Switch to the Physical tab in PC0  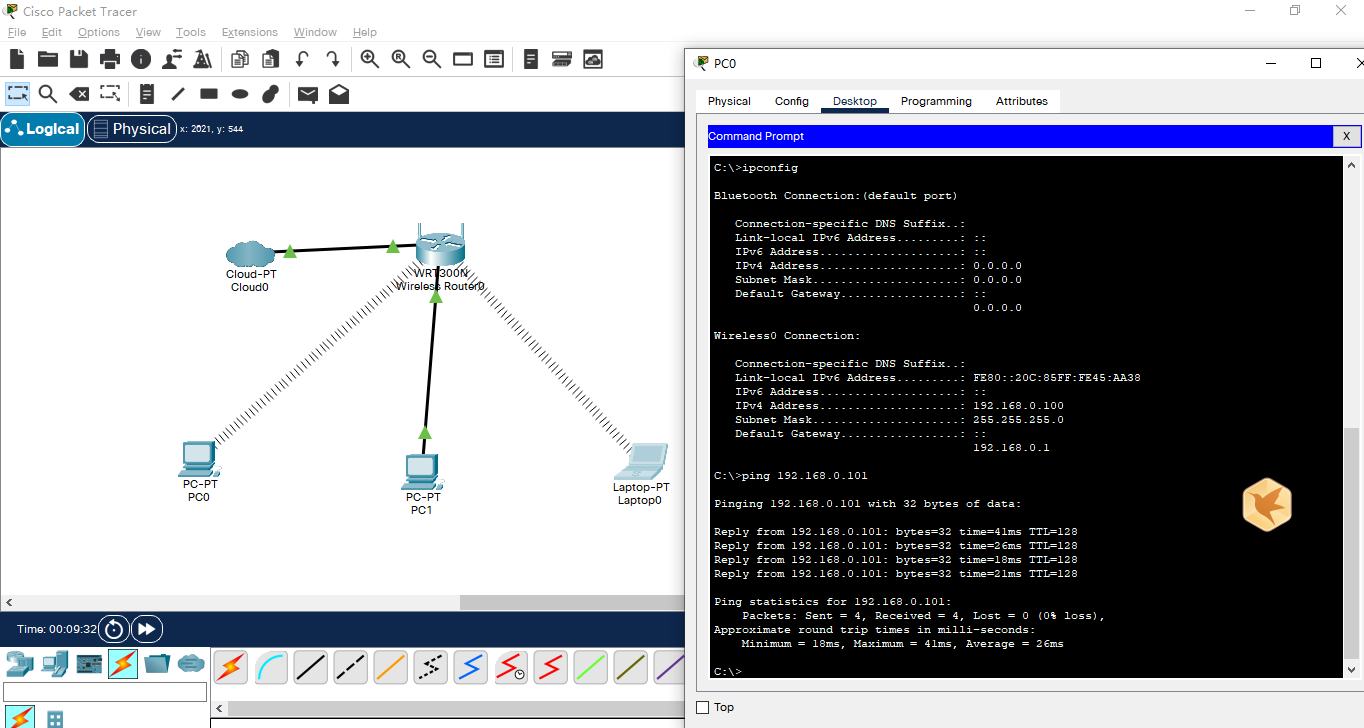[729, 101]
